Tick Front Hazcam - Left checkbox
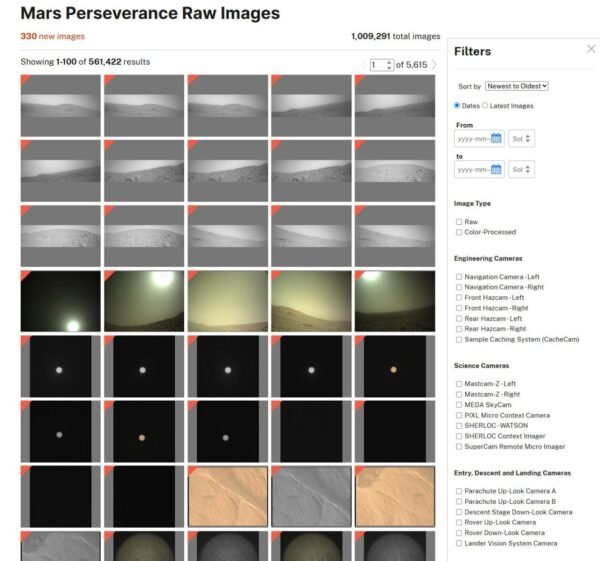600x561 pixels. [459, 298]
